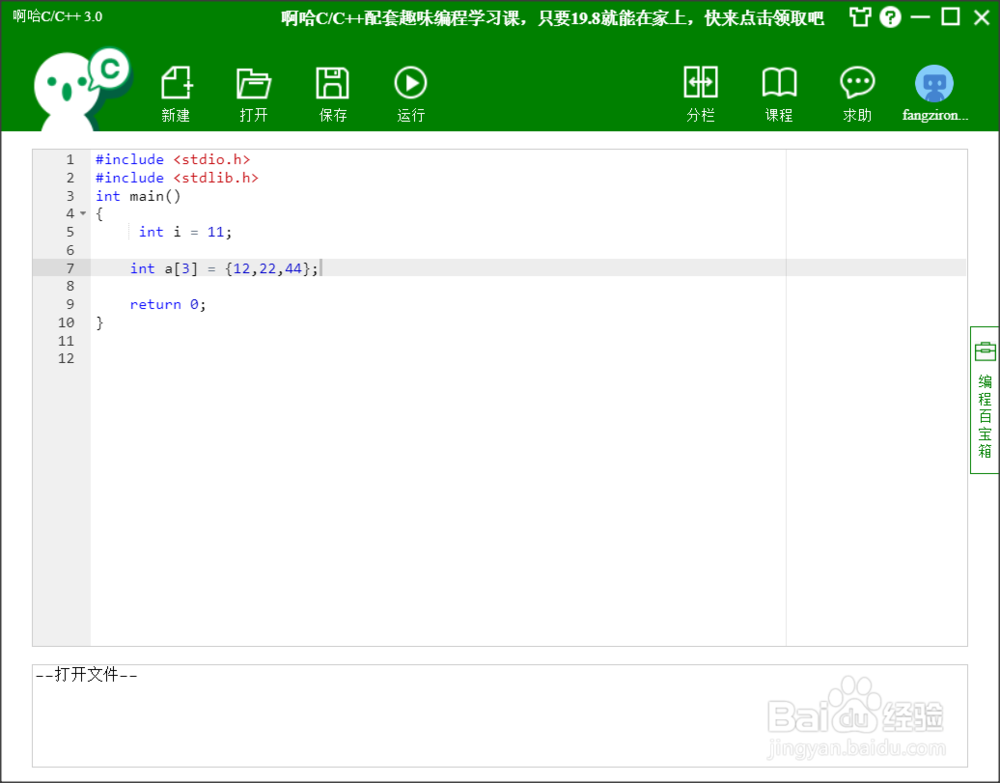The image size is (1000, 783).
Task: Click the code '#include <stdio.h>'
Action: (x=173, y=159)
